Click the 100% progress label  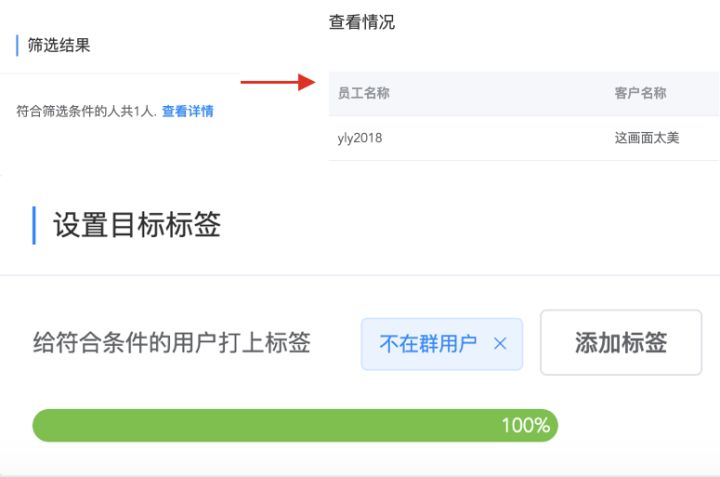(x=525, y=425)
